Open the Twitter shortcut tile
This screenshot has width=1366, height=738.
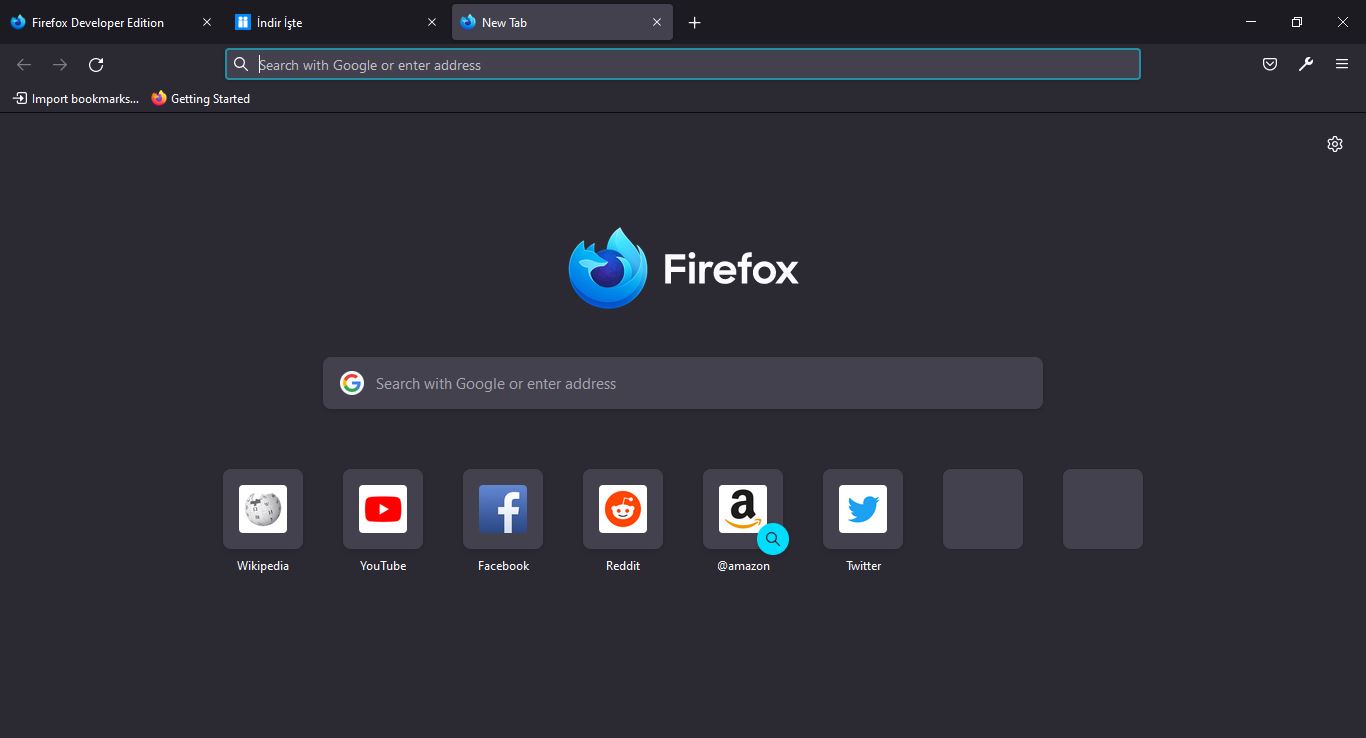pyautogui.click(x=863, y=509)
